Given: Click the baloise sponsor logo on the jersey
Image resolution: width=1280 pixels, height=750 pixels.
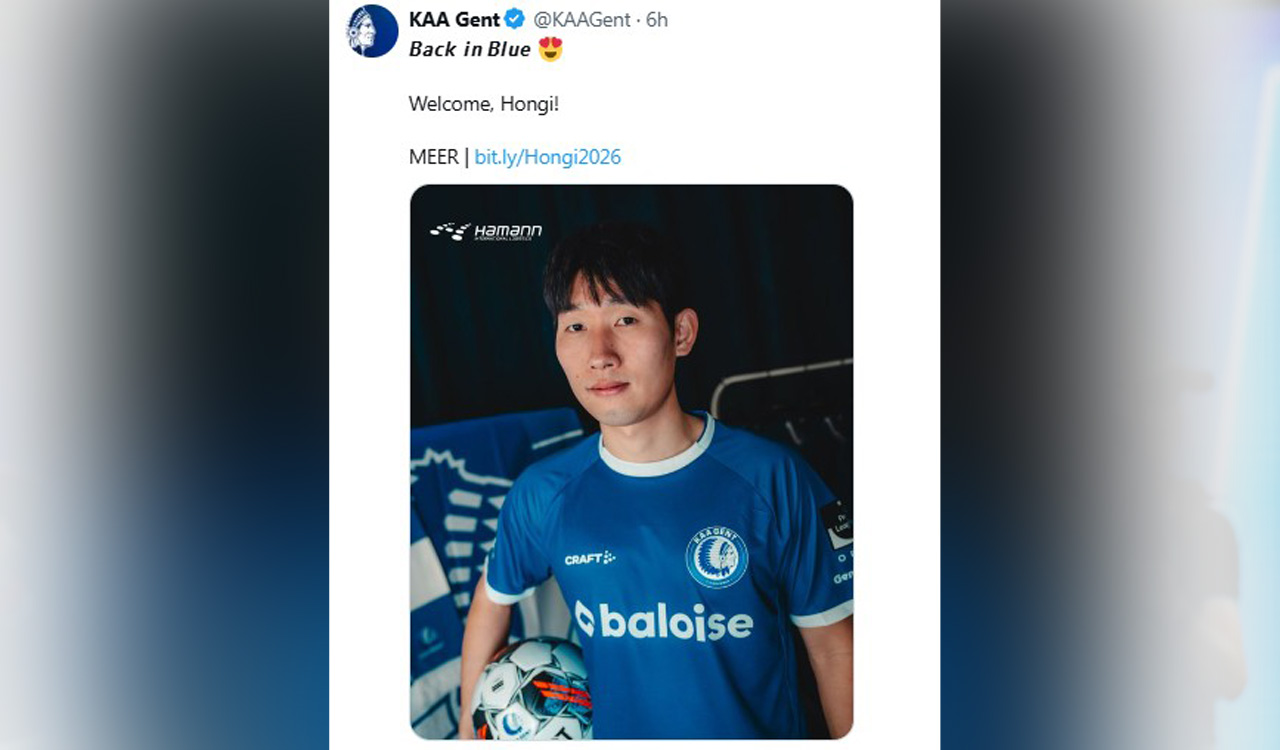Looking at the screenshot, I should click(664, 622).
